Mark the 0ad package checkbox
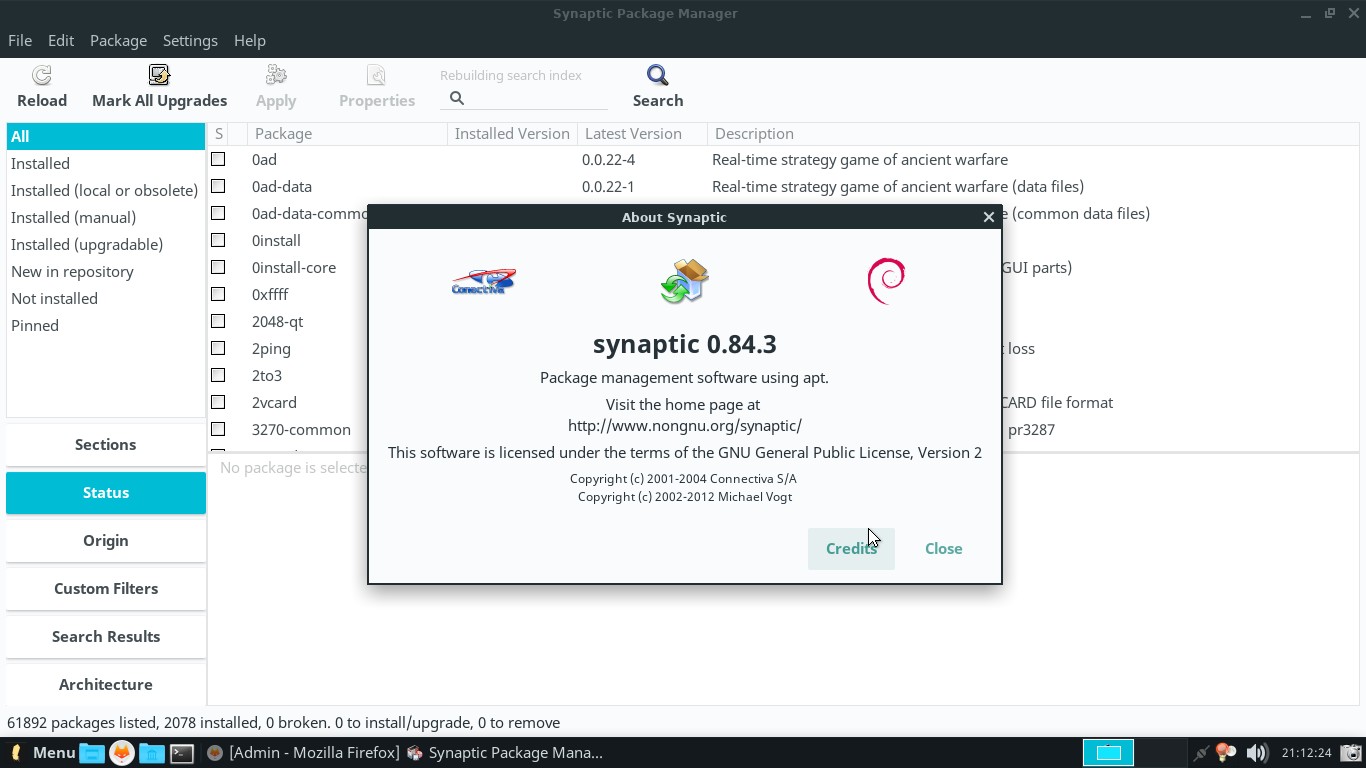 (x=218, y=159)
